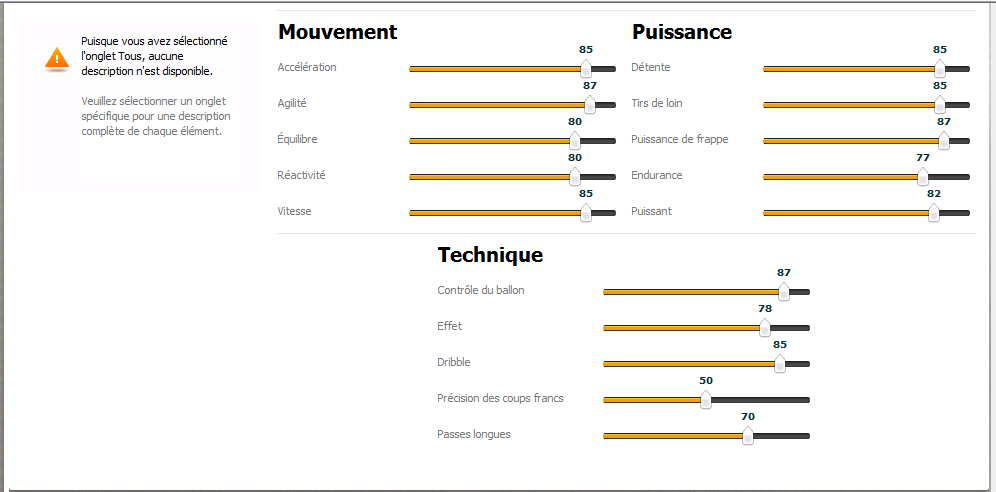Viewport: 996px width, 492px height.
Task: Click the Puissance de frappe slider handle
Action: (944, 140)
